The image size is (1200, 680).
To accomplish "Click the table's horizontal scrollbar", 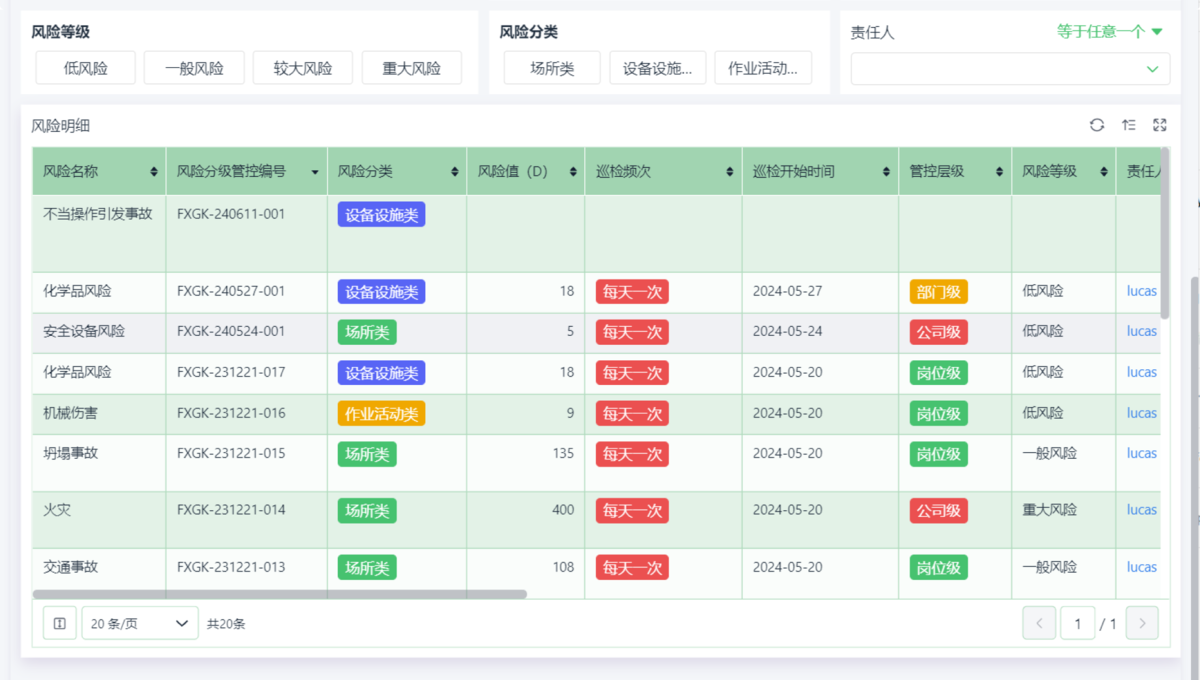I will [x=280, y=594].
